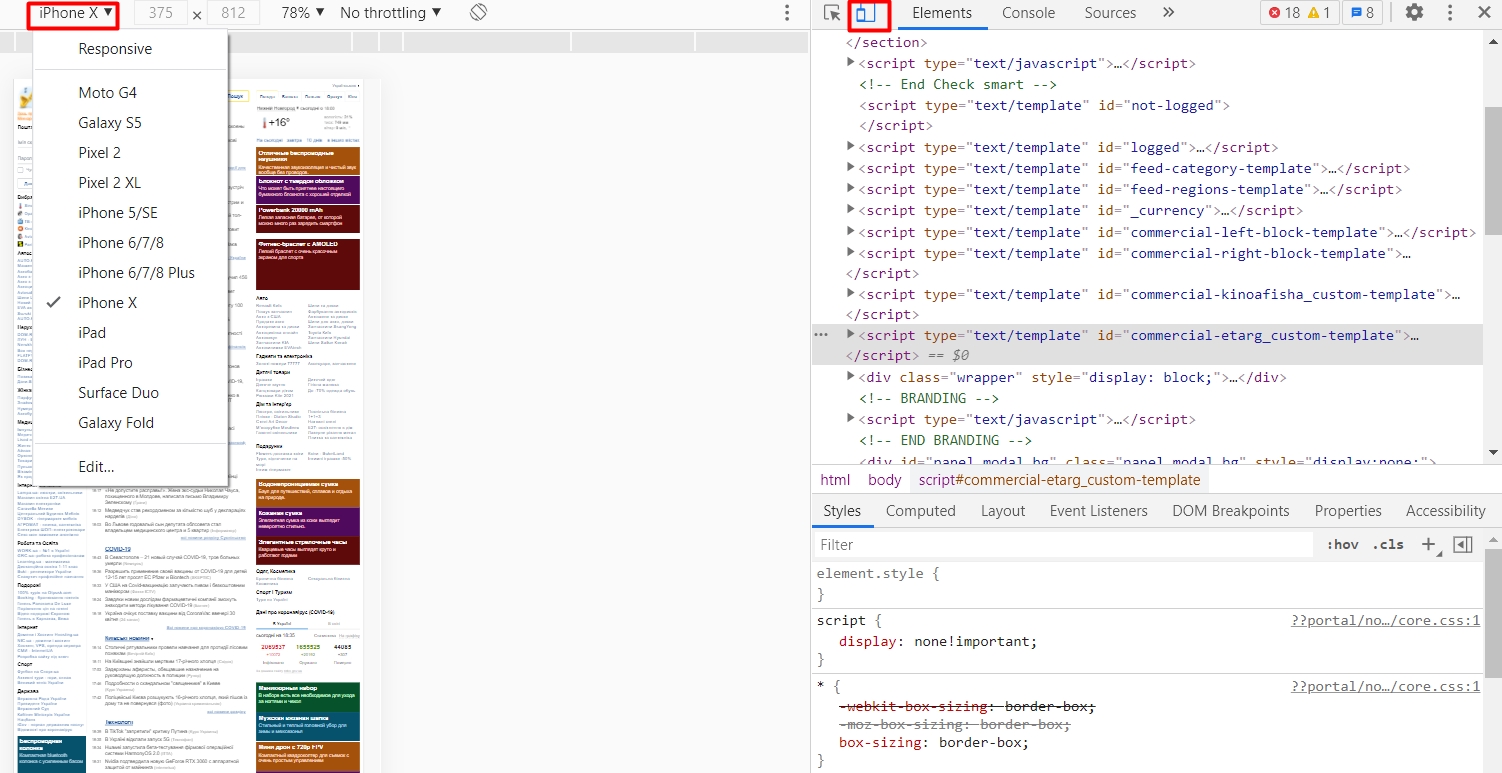This screenshot has width=1502, height=773.
Task: Toggle the device toolbar icon
Action: [868, 14]
